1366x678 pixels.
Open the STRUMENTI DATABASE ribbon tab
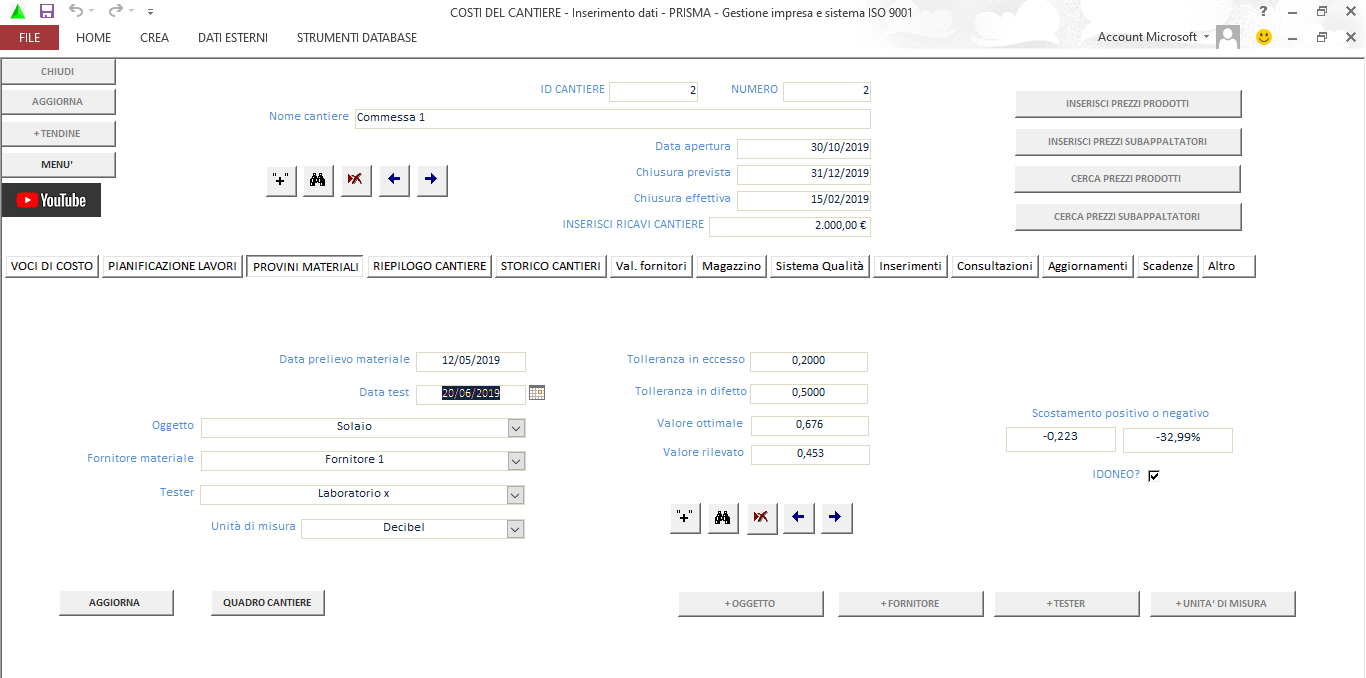pos(357,37)
